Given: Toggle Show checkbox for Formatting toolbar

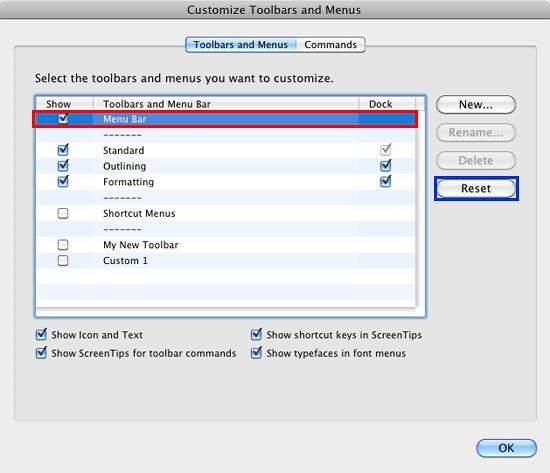Looking at the screenshot, I should tap(63, 181).
